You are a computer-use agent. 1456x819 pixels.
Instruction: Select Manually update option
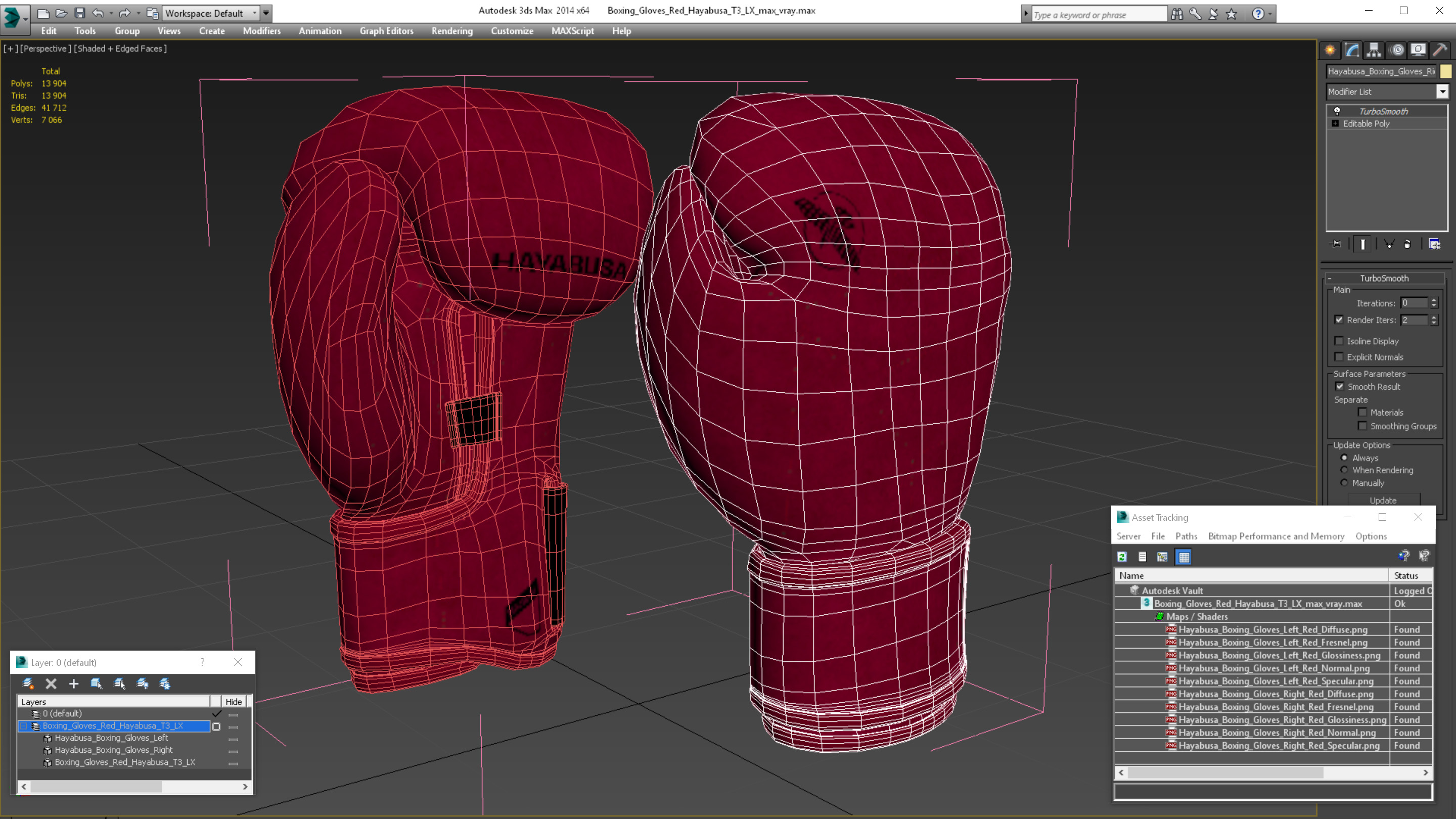pos(1345,483)
